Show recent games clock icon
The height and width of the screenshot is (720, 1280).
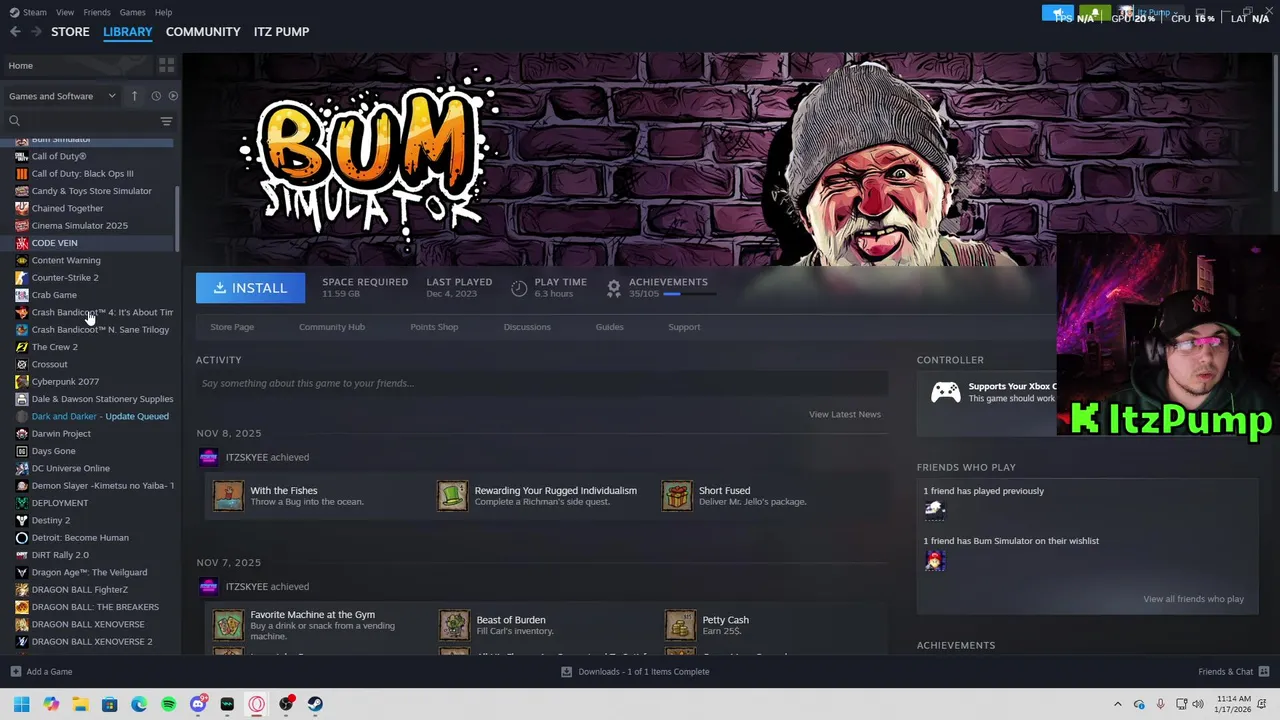coord(156,96)
